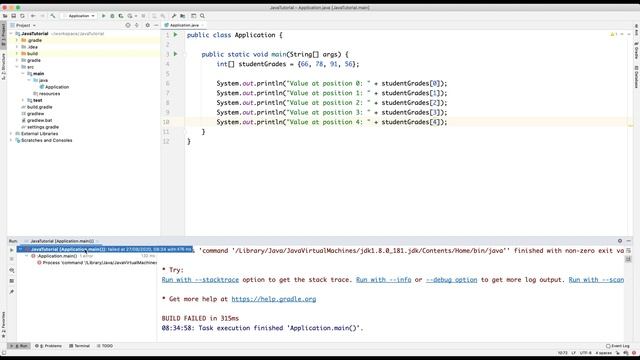The width and height of the screenshot is (640, 360).
Task: Click the --debug option link
Action: point(451,280)
